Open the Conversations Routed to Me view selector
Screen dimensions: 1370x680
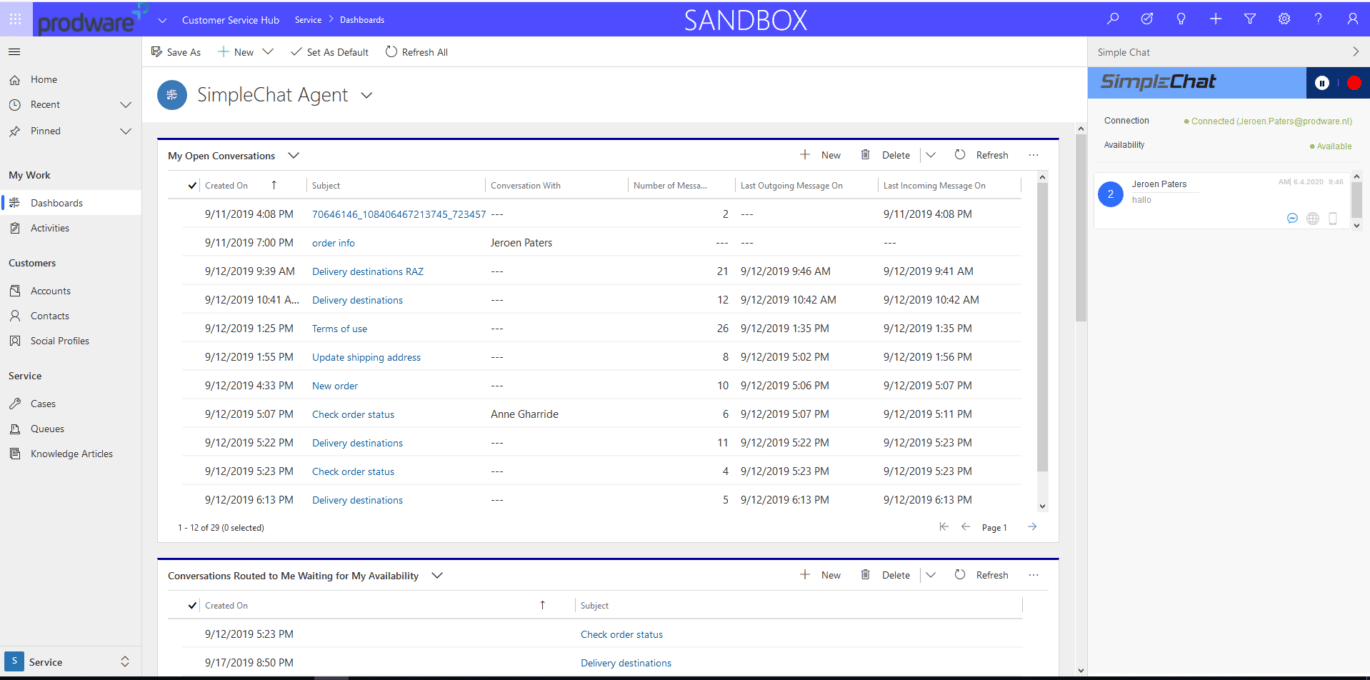pyautogui.click(x=437, y=575)
